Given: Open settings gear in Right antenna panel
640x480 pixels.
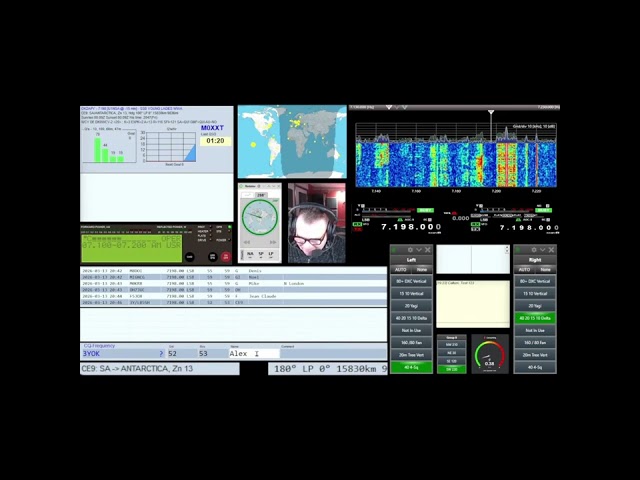Looking at the screenshot, I should (534, 250).
